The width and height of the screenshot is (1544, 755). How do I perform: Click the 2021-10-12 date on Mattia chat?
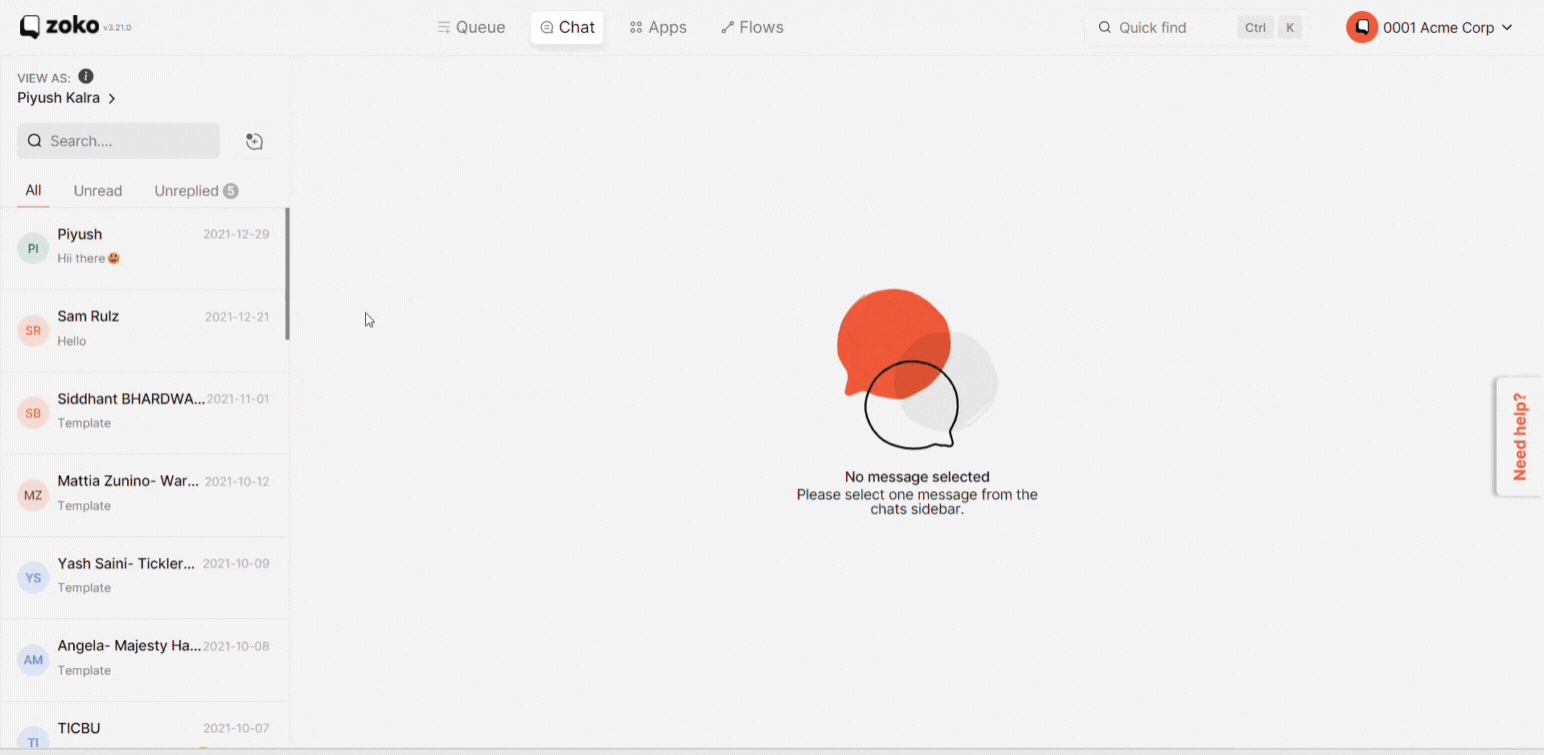click(237, 481)
